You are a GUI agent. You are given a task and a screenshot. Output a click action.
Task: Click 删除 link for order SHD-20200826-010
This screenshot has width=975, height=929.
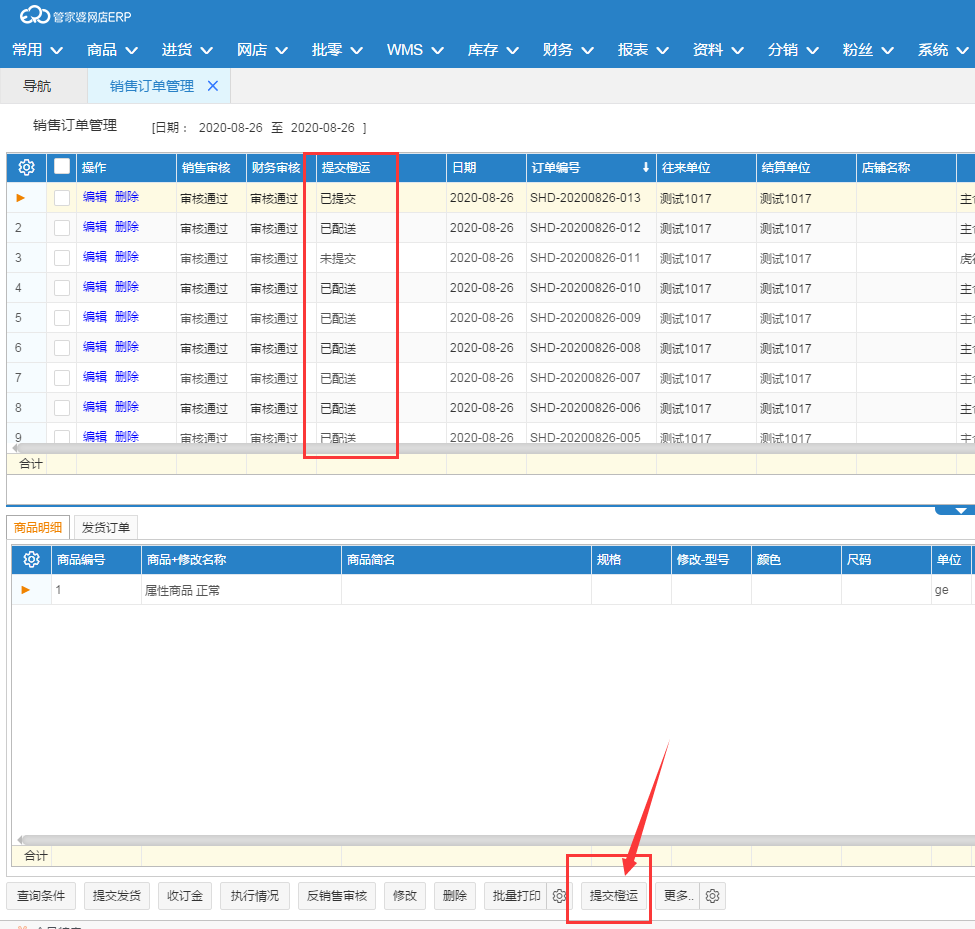click(x=127, y=286)
